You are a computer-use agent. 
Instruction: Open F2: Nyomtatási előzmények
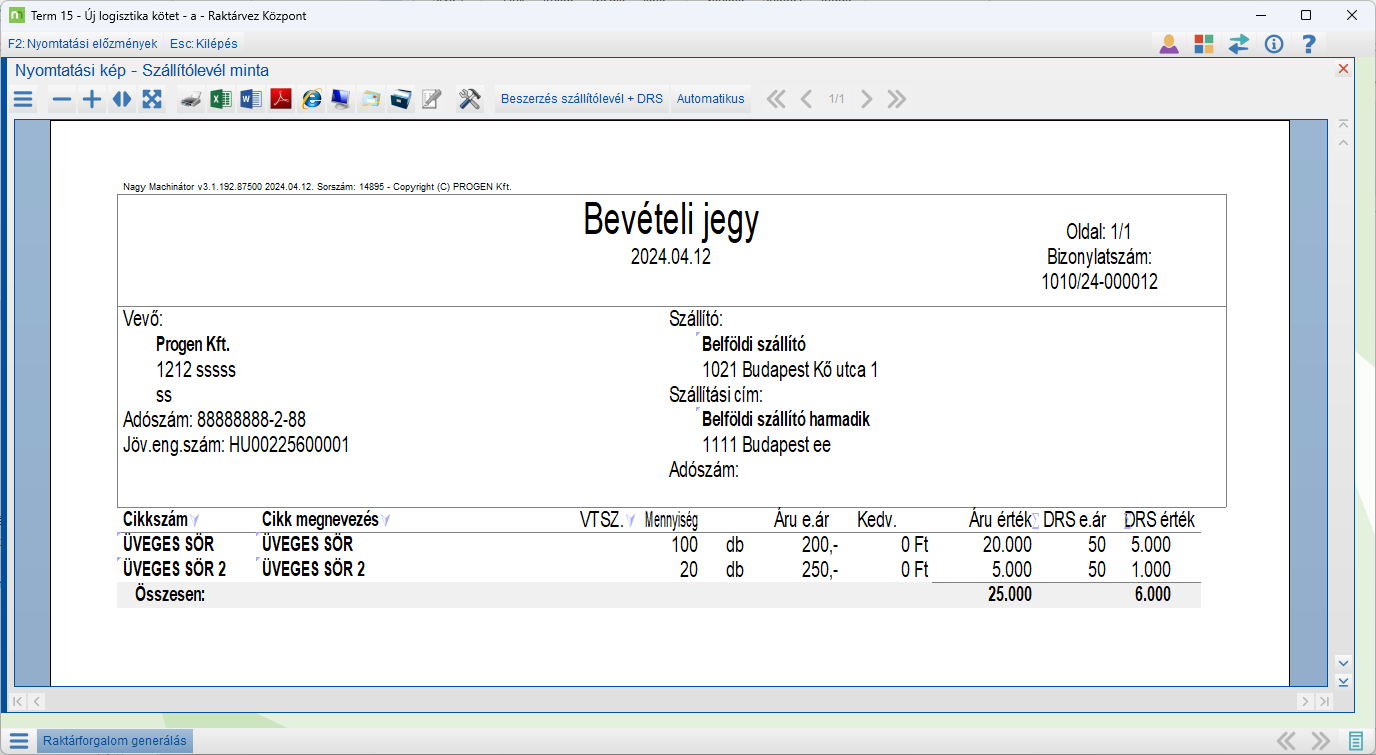(x=82, y=44)
